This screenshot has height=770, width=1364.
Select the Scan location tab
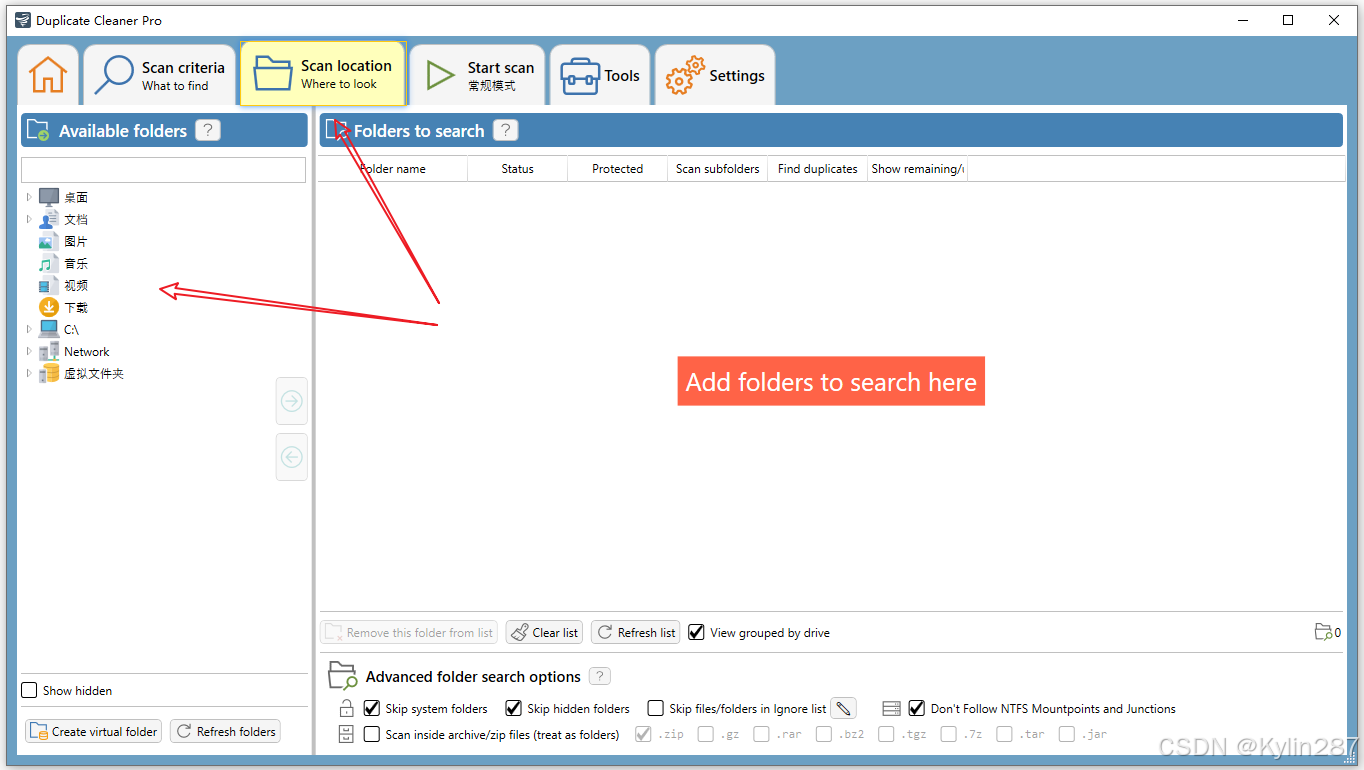[x=323, y=73]
